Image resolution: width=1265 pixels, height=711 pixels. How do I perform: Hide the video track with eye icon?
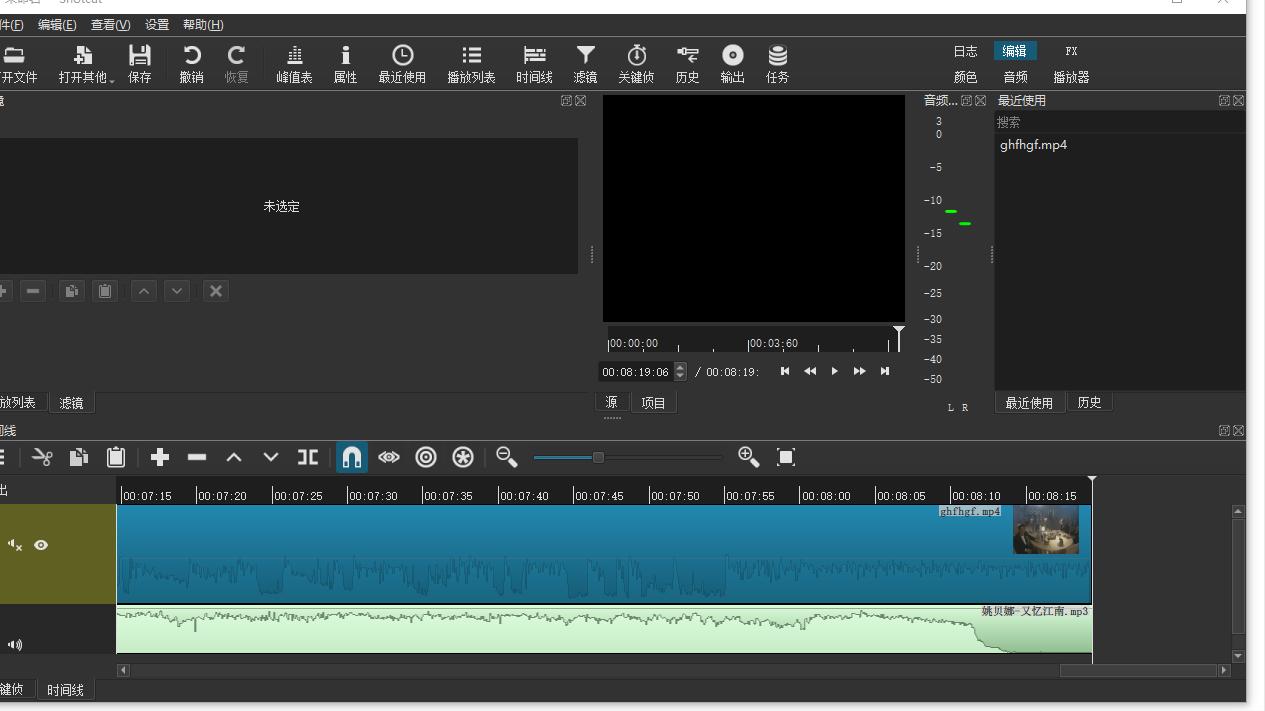(x=41, y=545)
